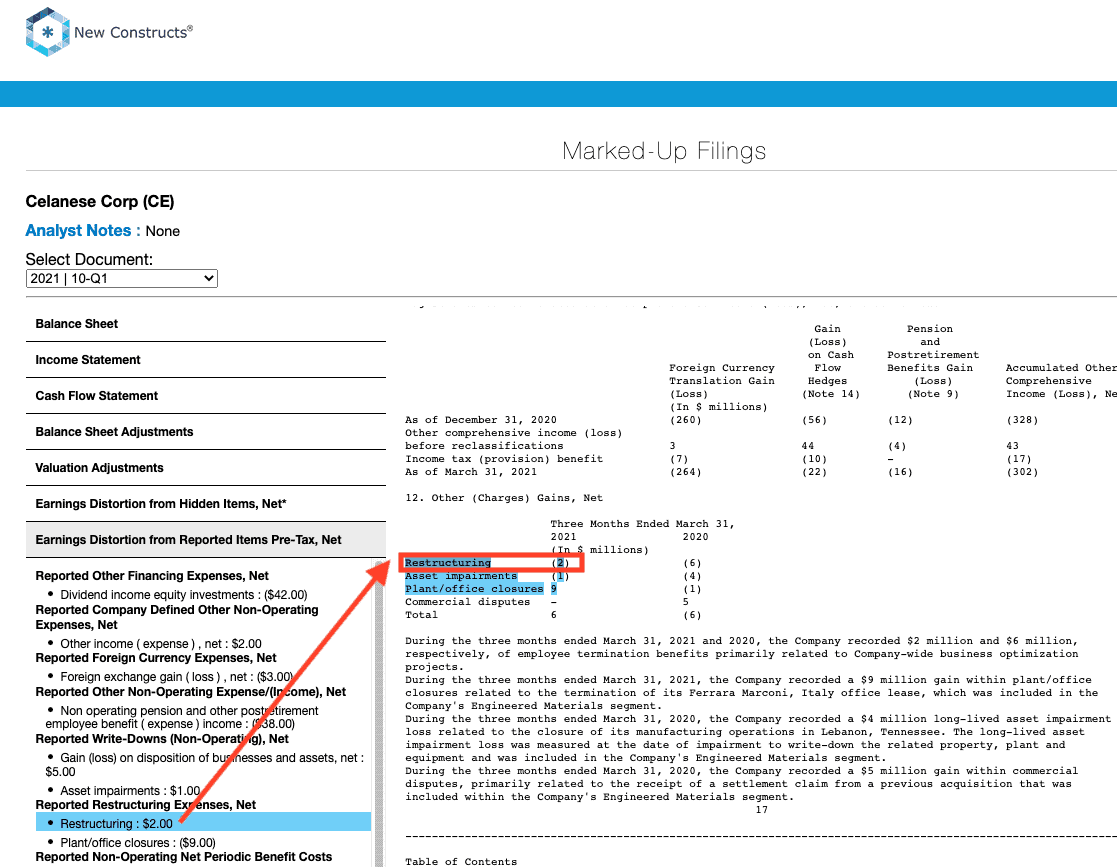Click As of March 31, 2021 row label

tap(471, 472)
